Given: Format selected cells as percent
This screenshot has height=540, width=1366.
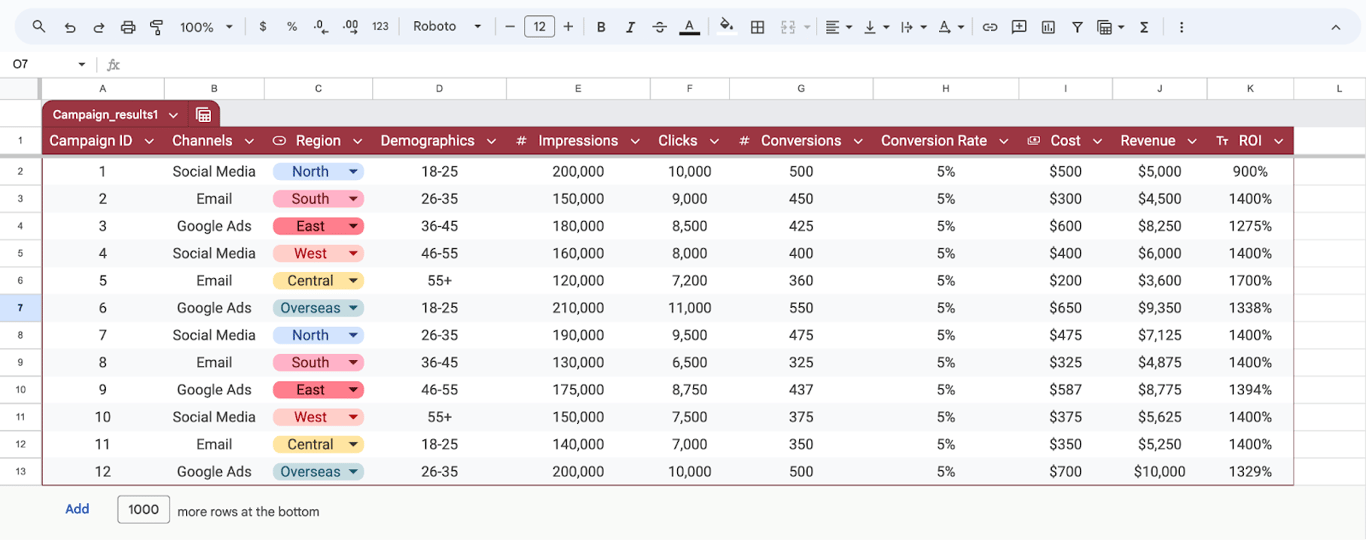Looking at the screenshot, I should point(292,27).
